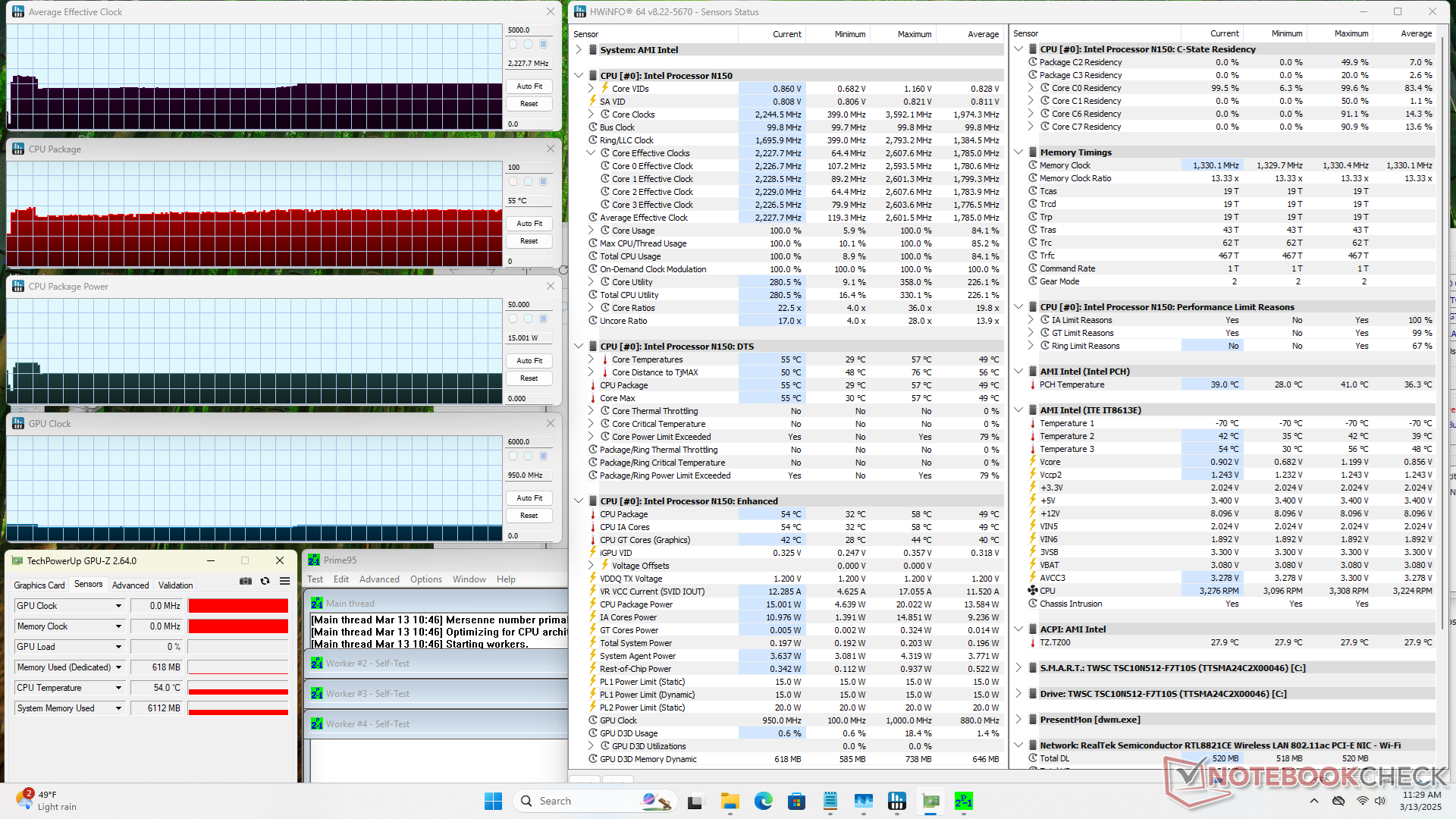Screen dimensions: 1456x819
Task: Open the Windows Start menu
Action: tap(493, 801)
